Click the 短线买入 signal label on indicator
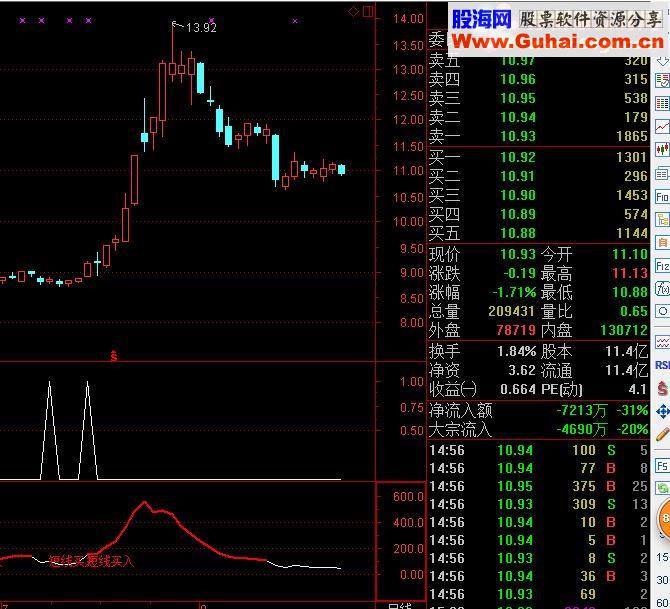The image size is (670, 609). pos(110,560)
